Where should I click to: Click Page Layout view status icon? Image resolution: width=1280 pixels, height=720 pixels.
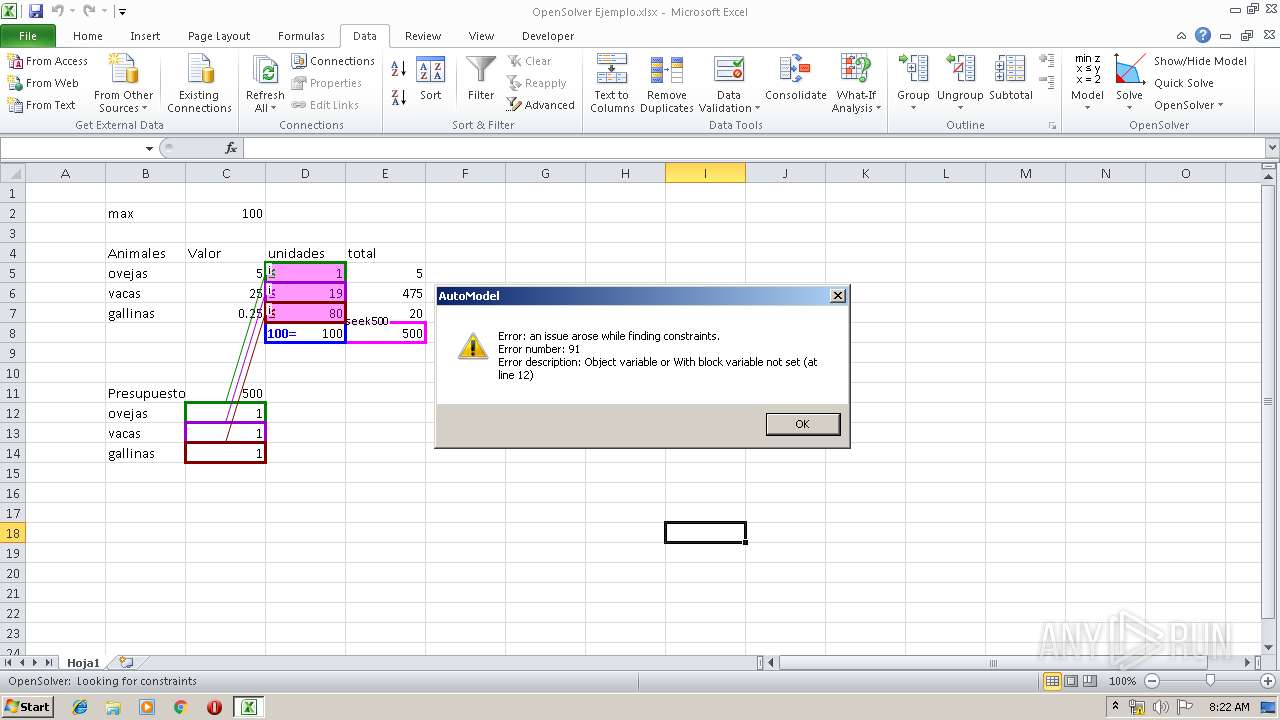[1070, 681]
